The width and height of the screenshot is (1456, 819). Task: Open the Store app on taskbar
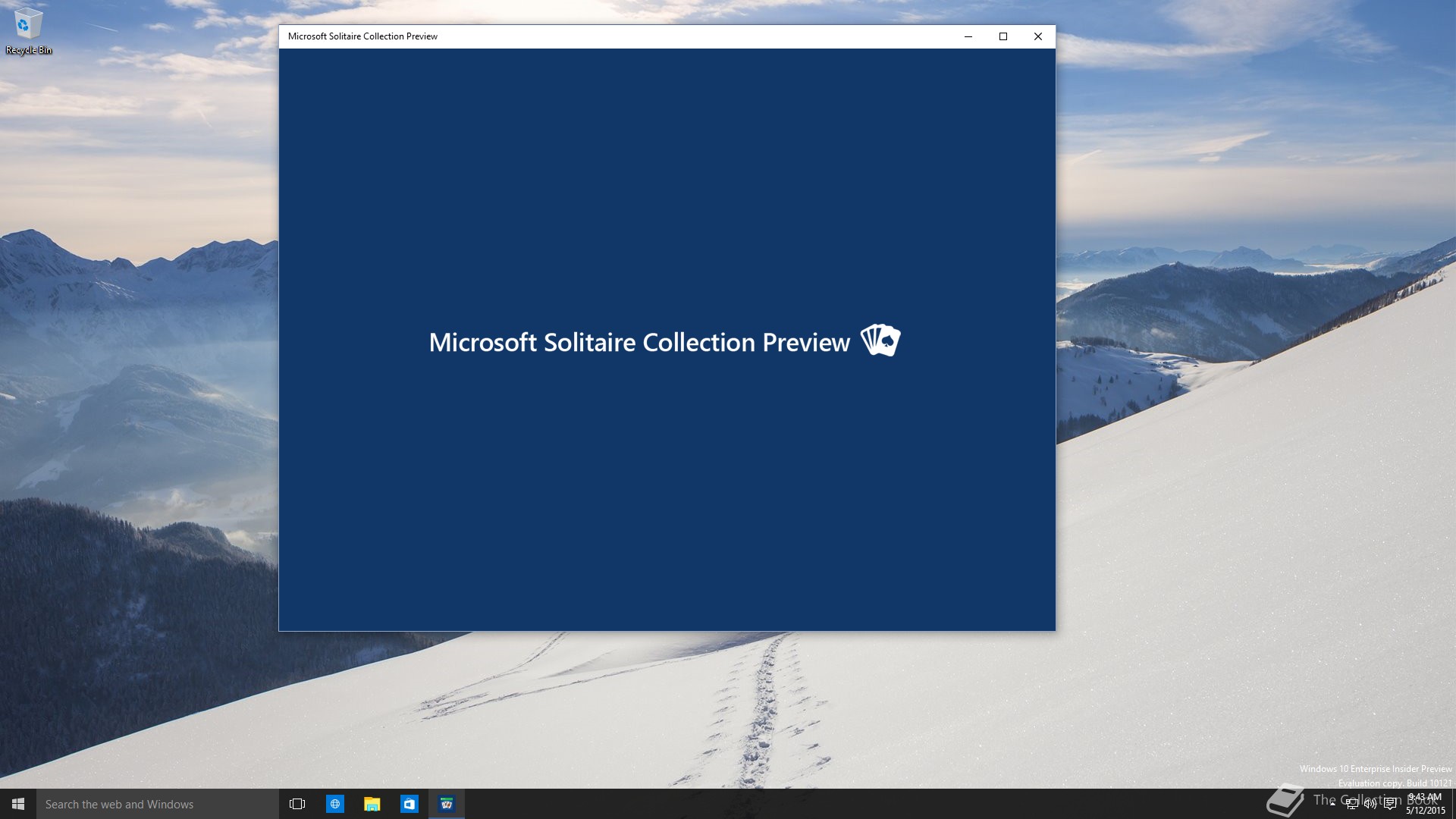tap(409, 804)
